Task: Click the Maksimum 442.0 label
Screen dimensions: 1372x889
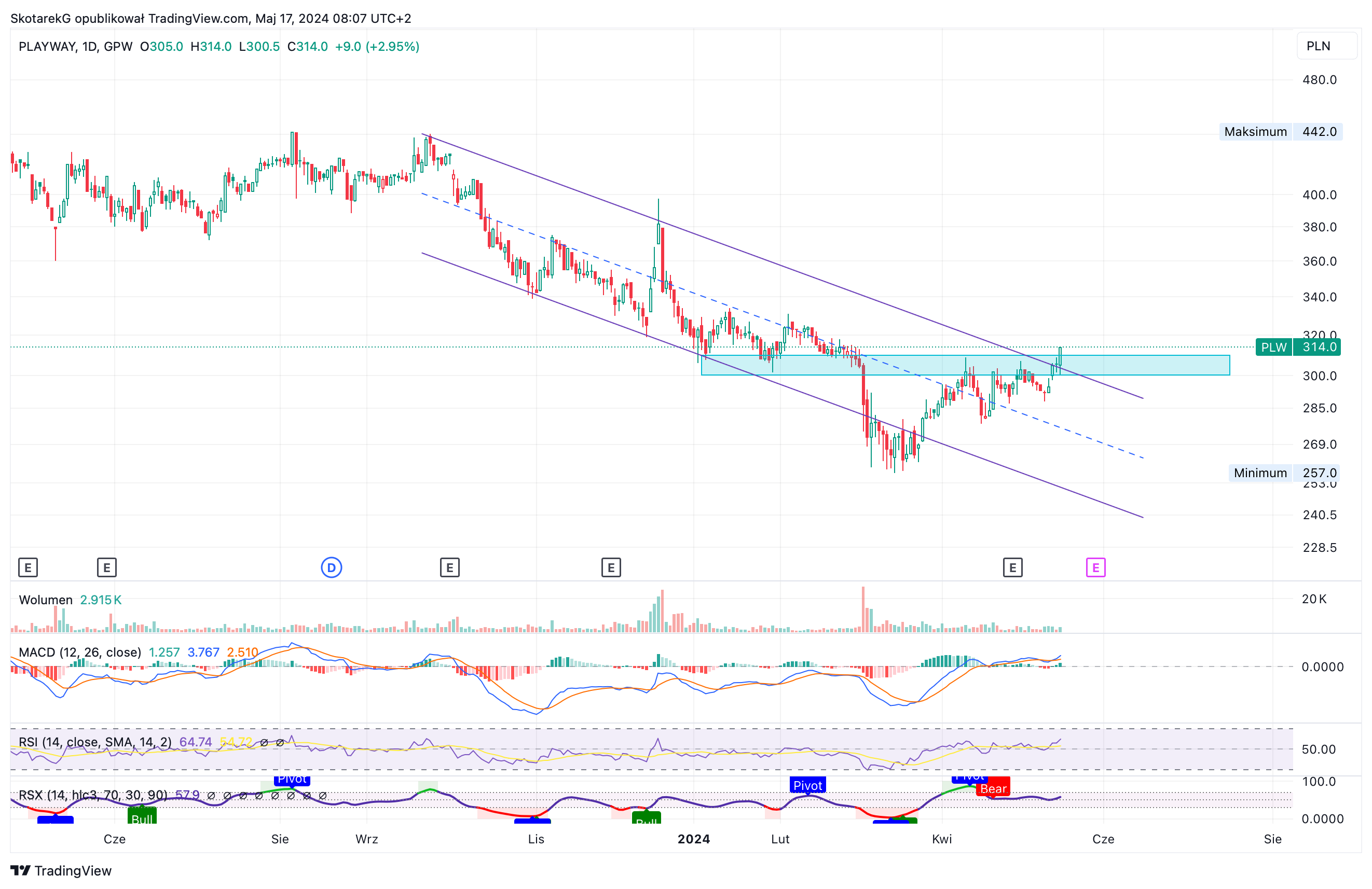Action: (1281, 132)
